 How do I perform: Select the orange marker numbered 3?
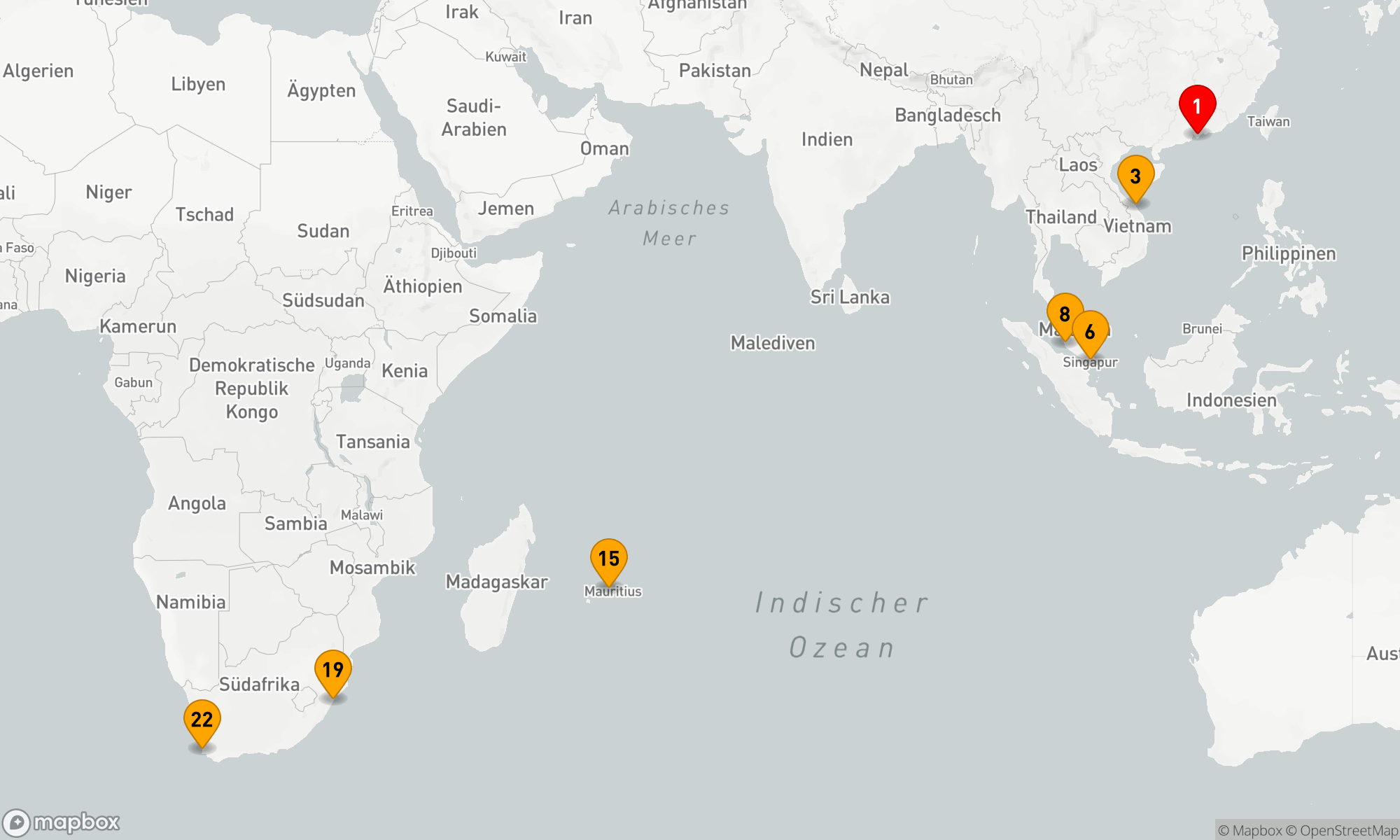point(1135,177)
